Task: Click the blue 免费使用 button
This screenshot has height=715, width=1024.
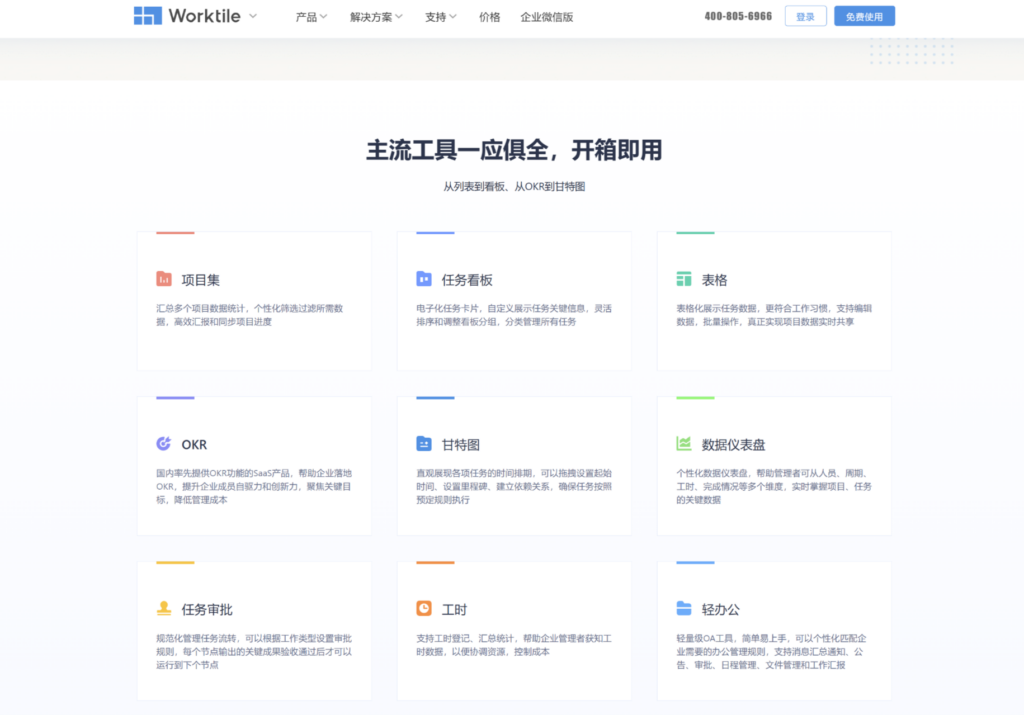Action: coord(863,16)
